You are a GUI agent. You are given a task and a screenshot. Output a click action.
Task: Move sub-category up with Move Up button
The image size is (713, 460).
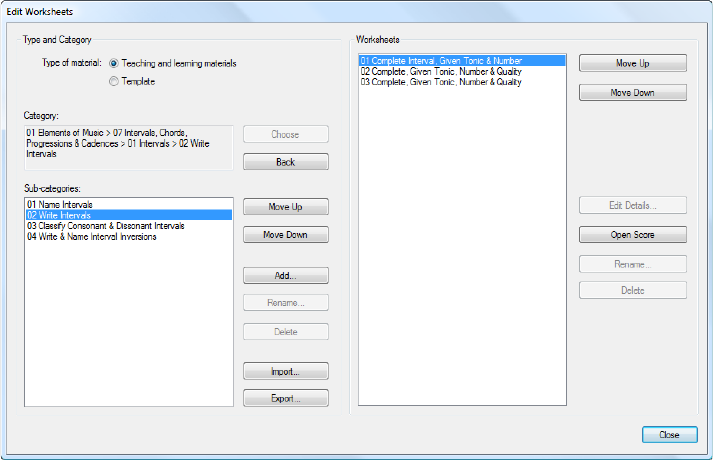pos(286,207)
